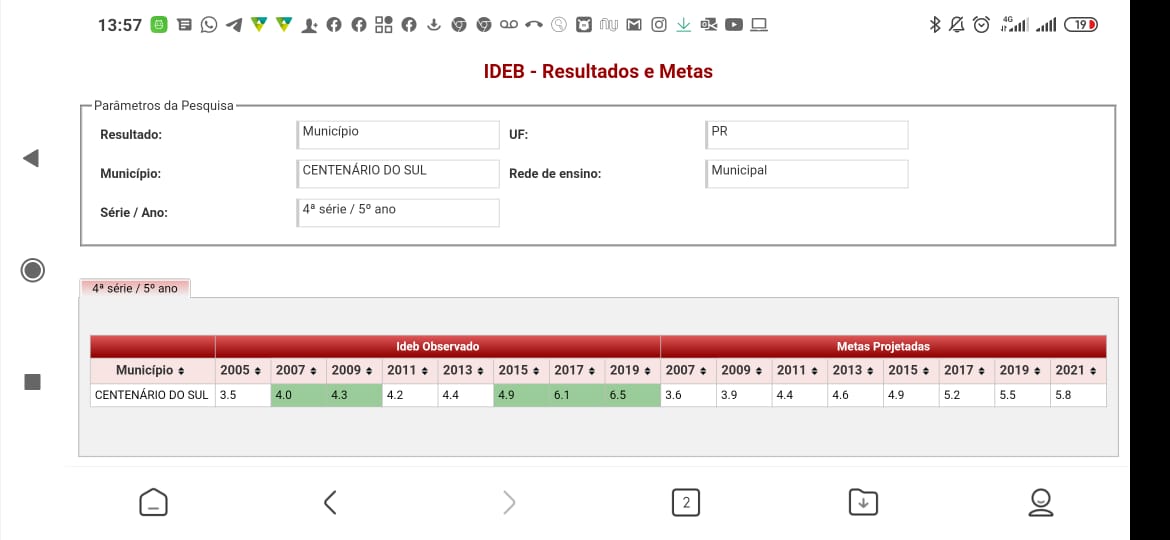
Task: Sort by Ideb Observado 2015 column
Action: (522, 370)
